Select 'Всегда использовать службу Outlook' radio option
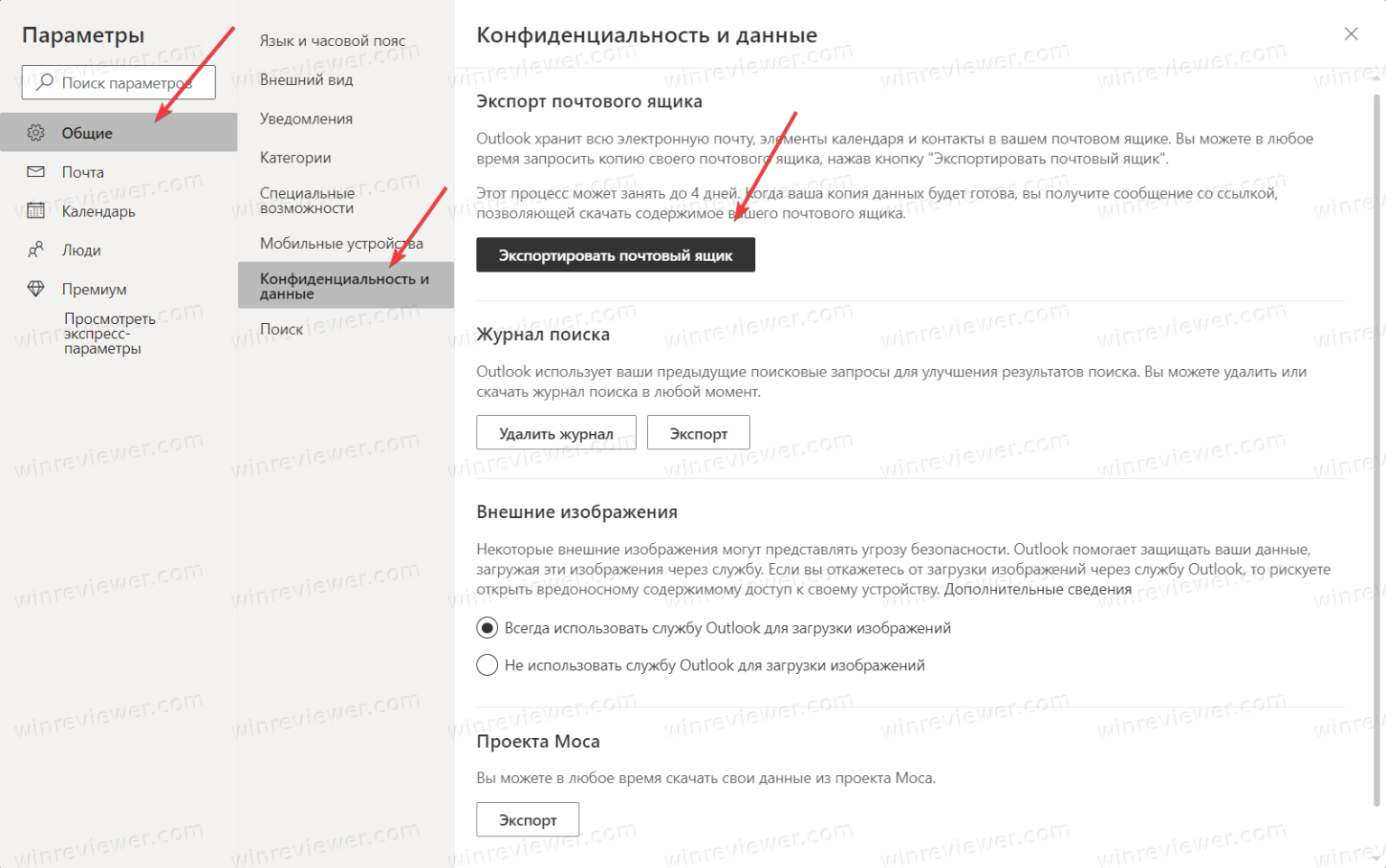Screen dimensions: 1386x868 (487, 628)
